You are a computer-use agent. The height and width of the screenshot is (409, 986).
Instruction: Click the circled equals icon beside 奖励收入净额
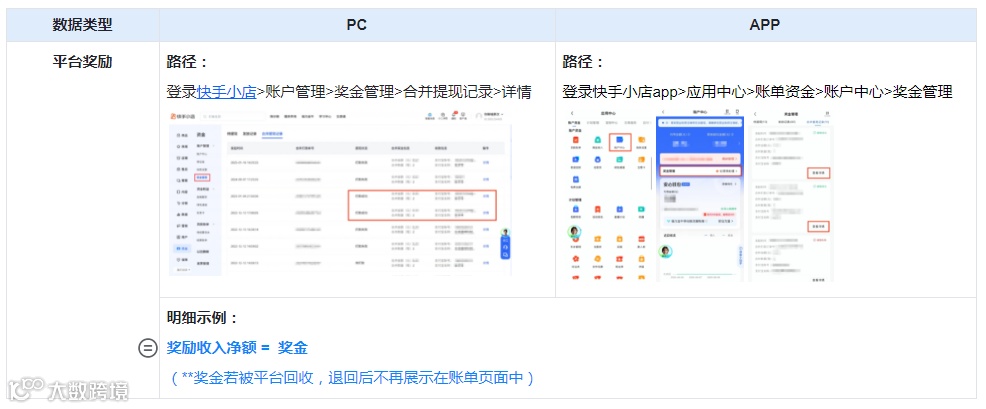tap(148, 347)
